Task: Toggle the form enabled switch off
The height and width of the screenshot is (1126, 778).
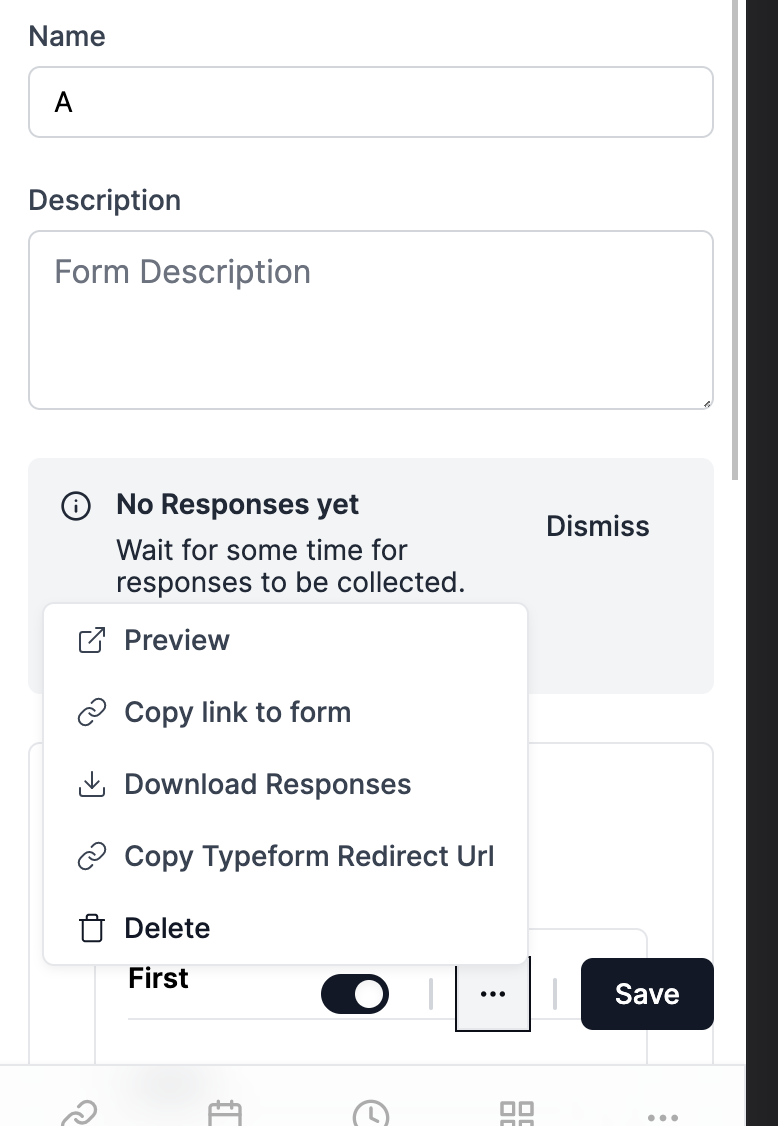Action: [355, 994]
